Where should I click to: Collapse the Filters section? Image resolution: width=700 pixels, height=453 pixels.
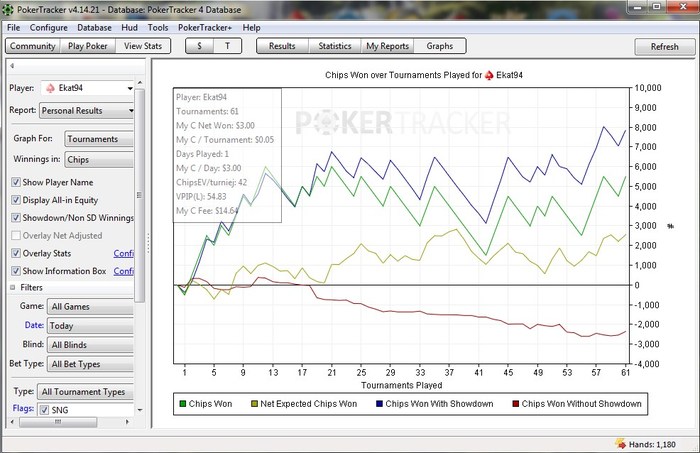[12, 287]
